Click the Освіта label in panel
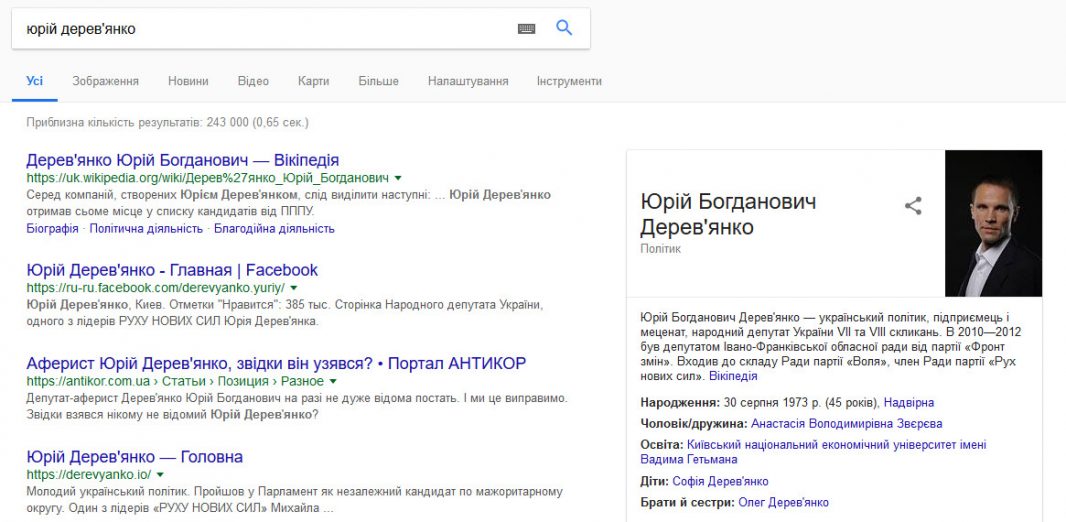This screenshot has width=1066, height=522. (661, 445)
